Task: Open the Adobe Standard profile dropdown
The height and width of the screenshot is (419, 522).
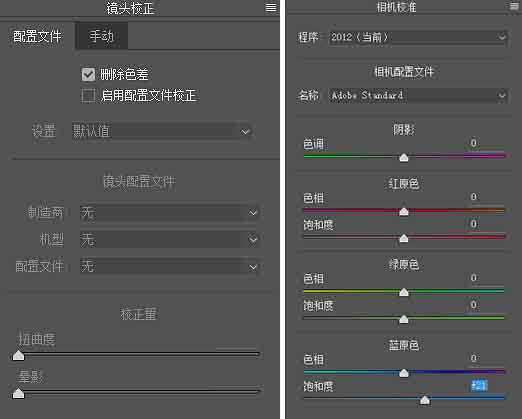Action: coord(418,96)
